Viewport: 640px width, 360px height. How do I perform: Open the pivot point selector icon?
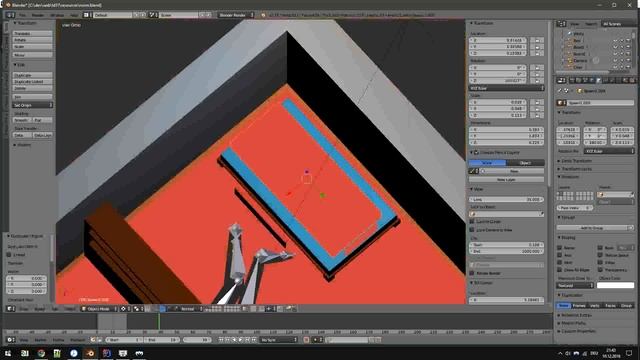click(x=137, y=309)
